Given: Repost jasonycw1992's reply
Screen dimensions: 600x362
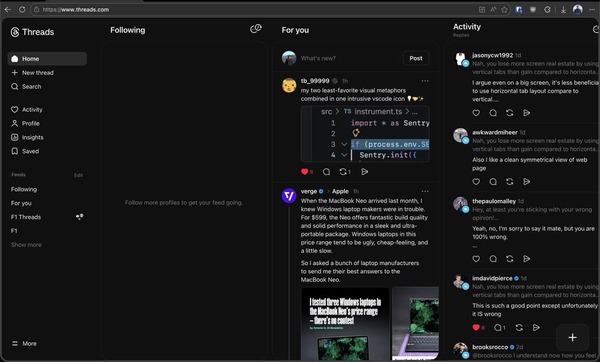Looking at the screenshot, I should click(510, 113).
